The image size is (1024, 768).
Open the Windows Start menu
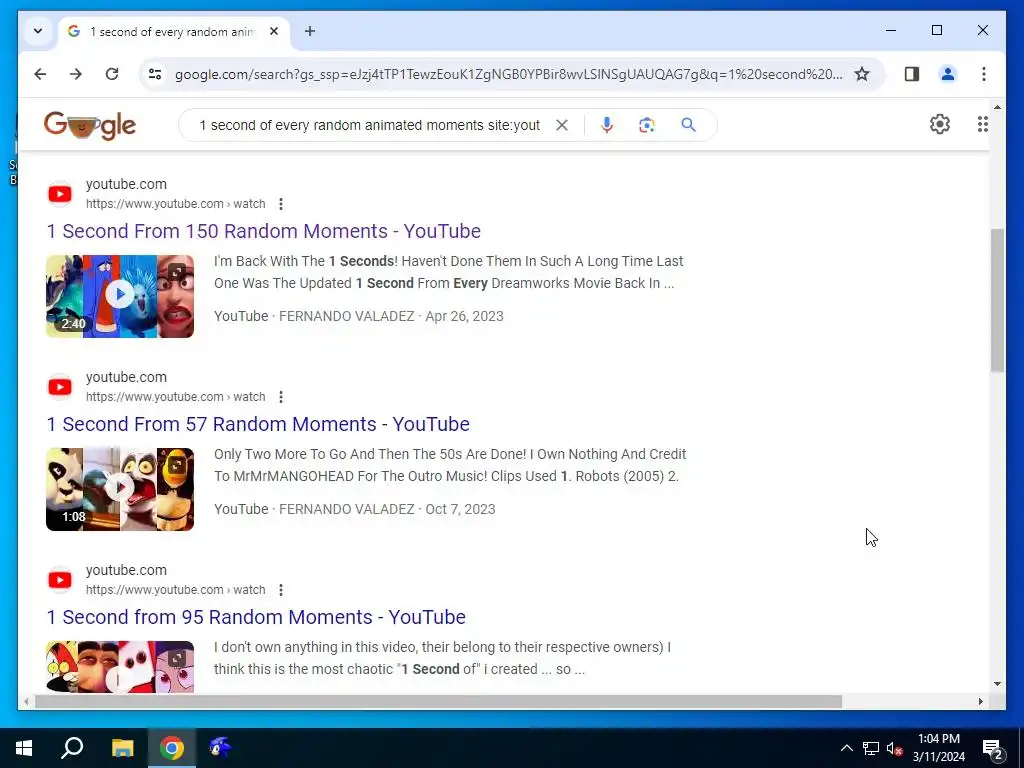pyautogui.click(x=24, y=748)
